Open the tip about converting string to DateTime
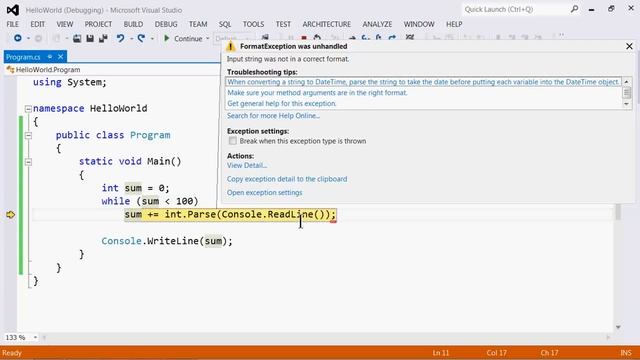 (423, 82)
